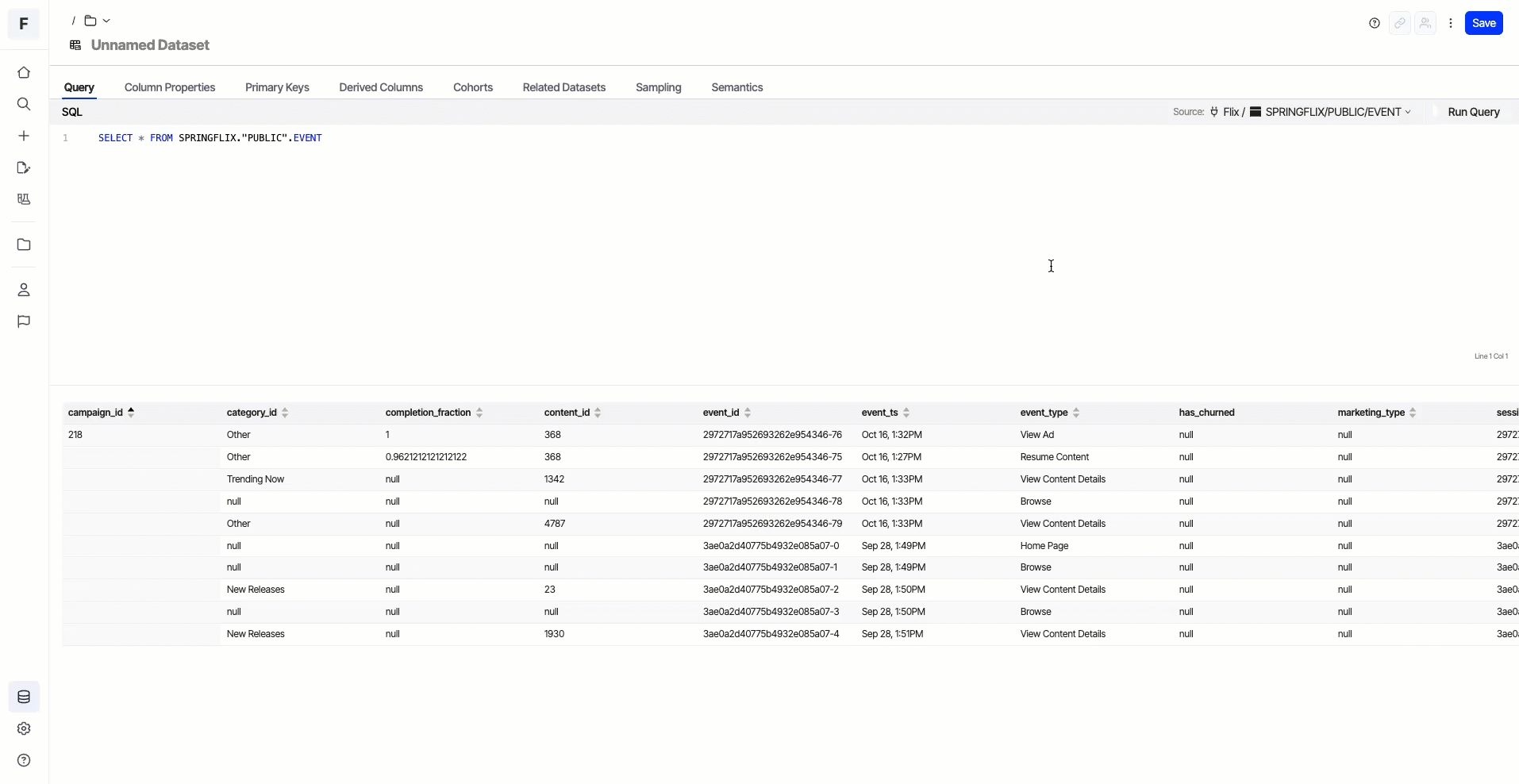Open the Primary Keys tab

tap(277, 87)
